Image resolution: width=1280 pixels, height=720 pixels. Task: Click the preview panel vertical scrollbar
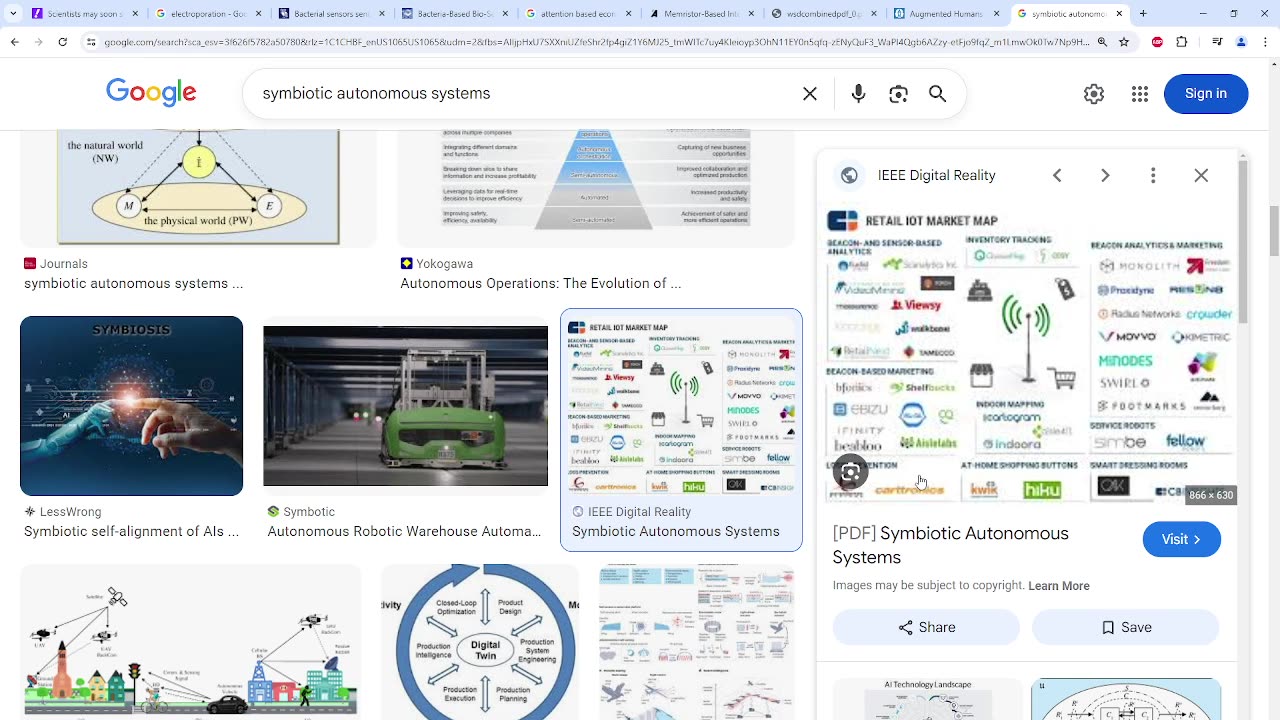[1243, 240]
